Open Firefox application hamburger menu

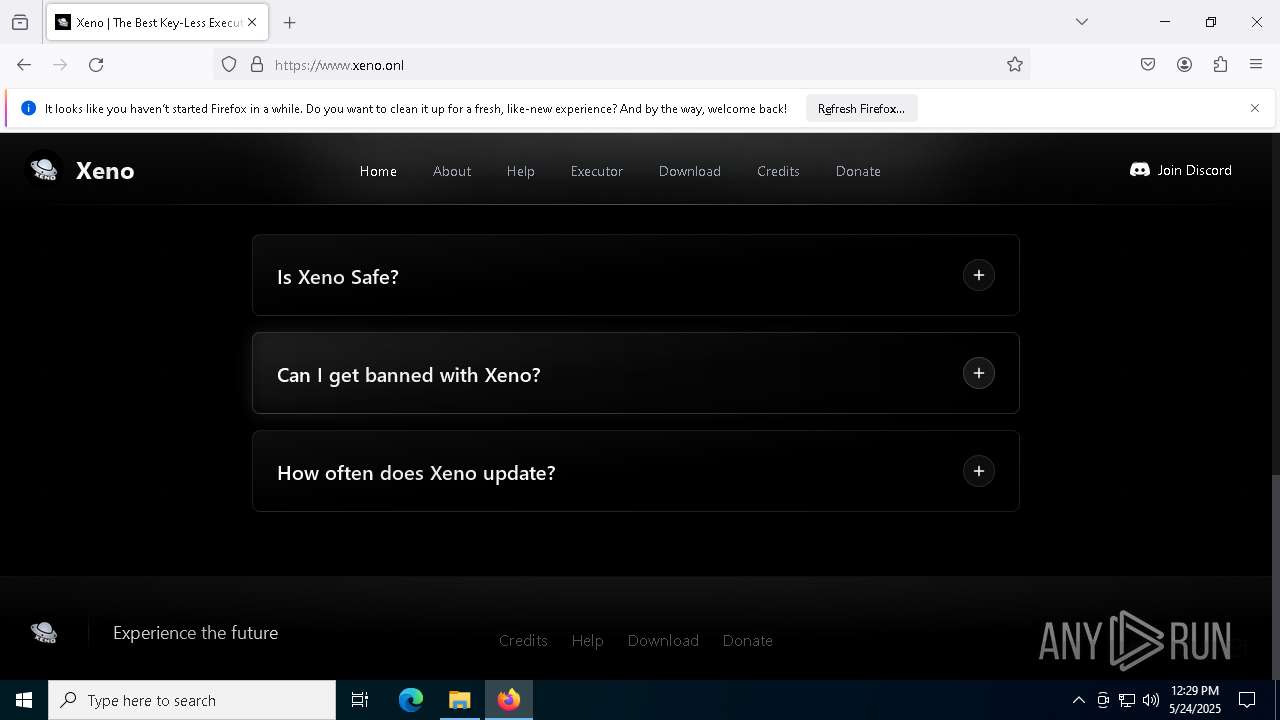pos(1256,65)
